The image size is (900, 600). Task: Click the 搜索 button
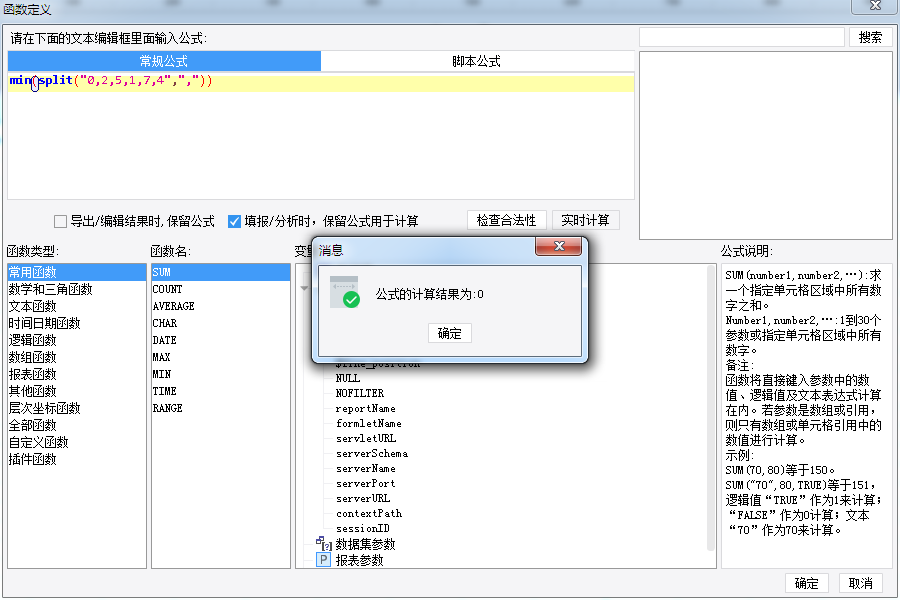point(870,37)
